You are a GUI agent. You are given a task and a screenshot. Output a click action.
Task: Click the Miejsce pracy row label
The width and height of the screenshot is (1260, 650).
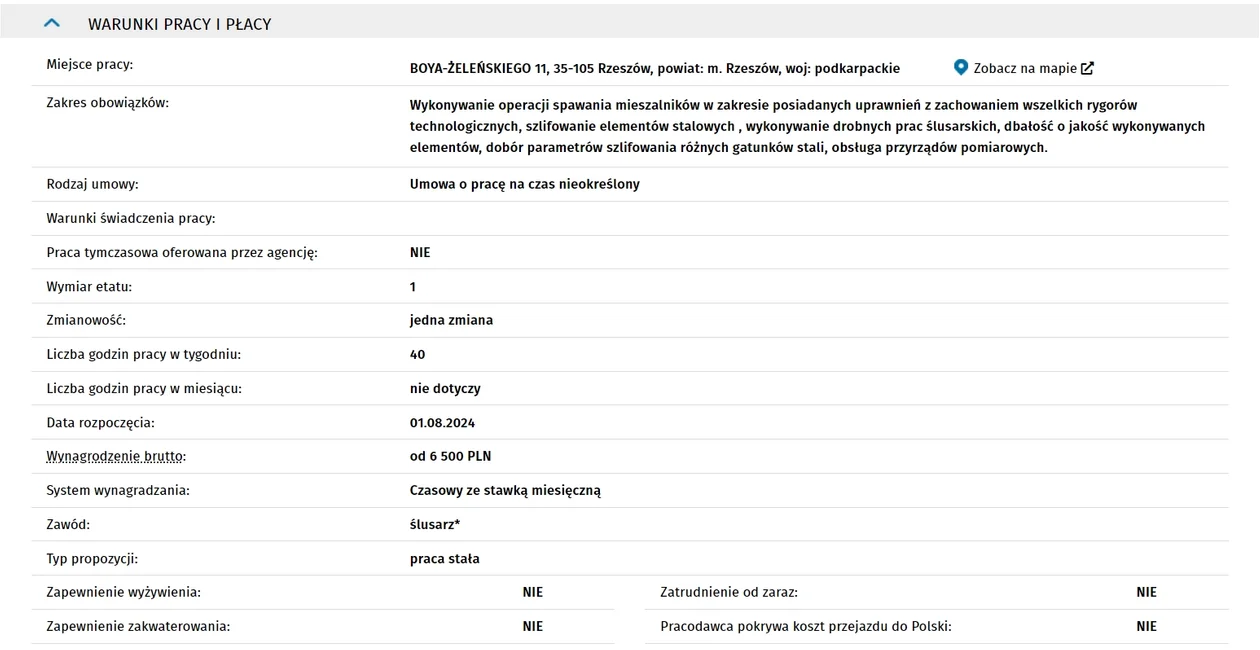90,65
